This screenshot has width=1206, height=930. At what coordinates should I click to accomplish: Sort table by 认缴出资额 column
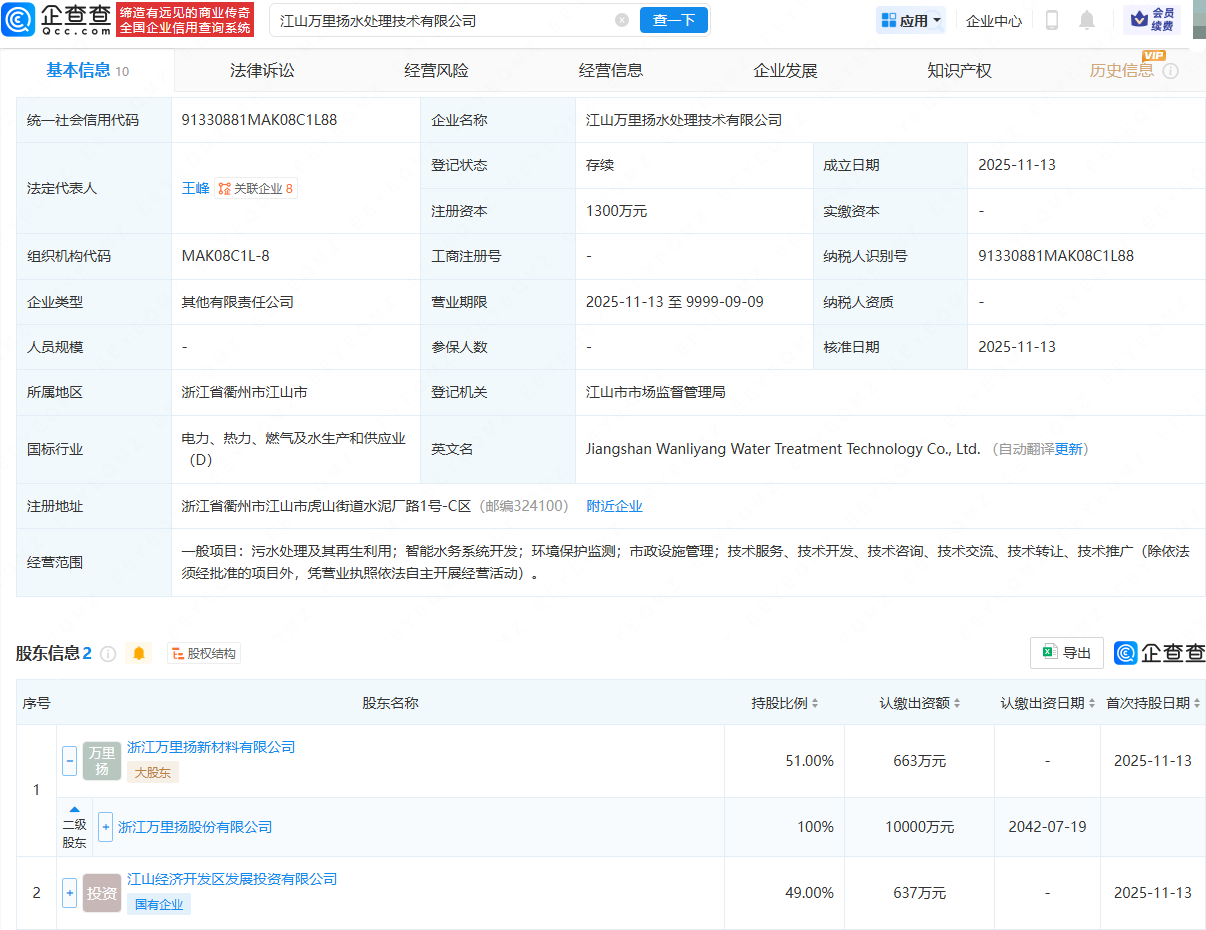920,703
